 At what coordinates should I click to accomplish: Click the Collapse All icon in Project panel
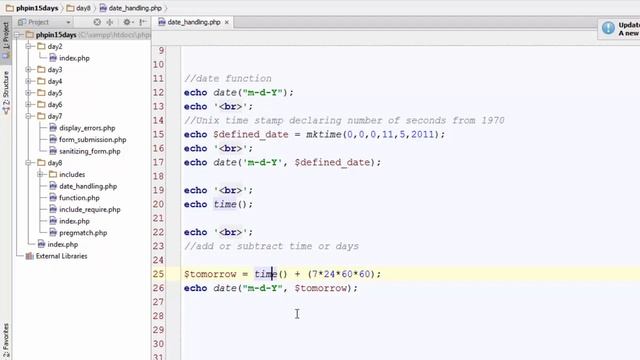110,22
